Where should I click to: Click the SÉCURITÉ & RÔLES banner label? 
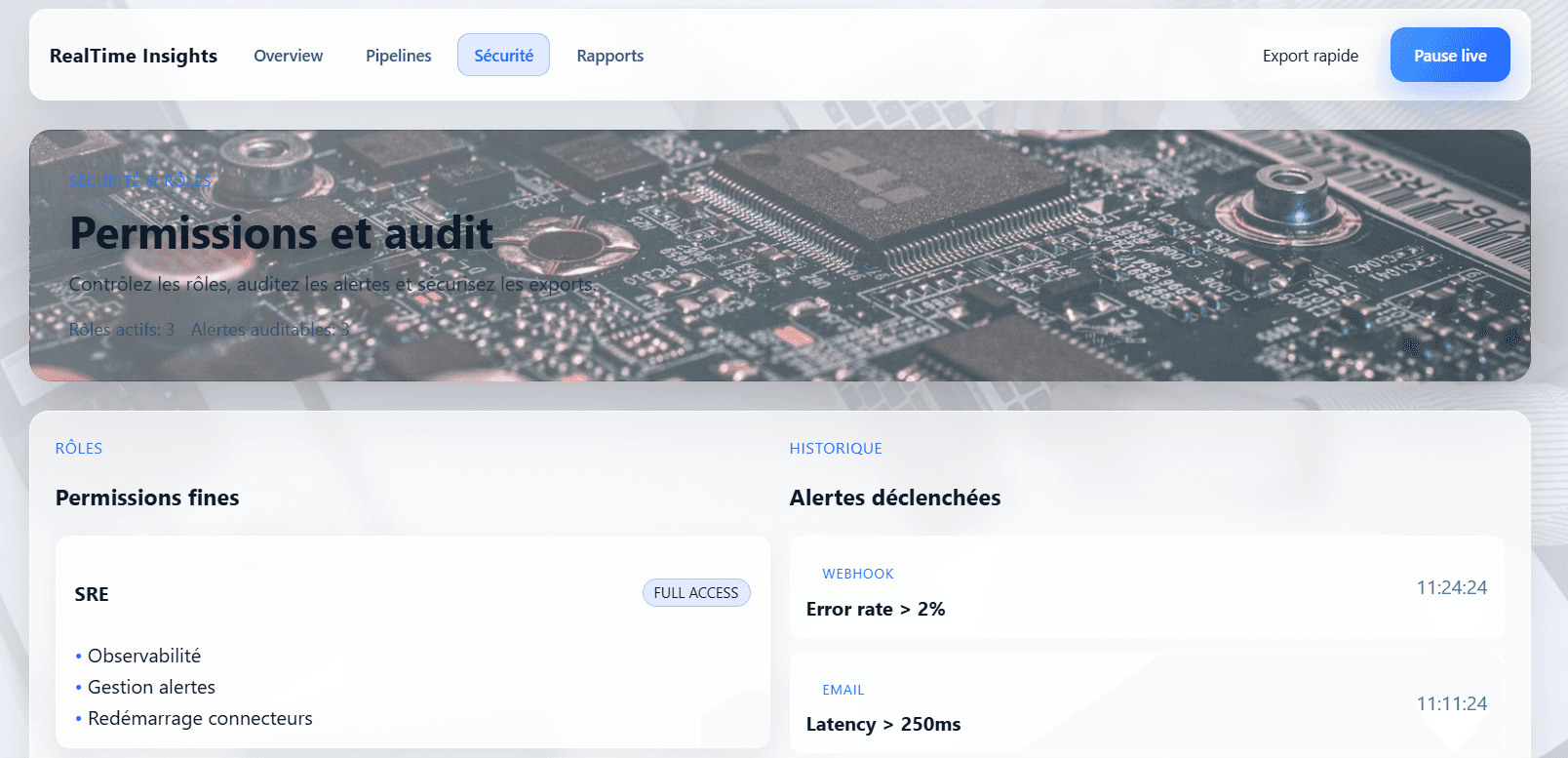click(x=140, y=180)
